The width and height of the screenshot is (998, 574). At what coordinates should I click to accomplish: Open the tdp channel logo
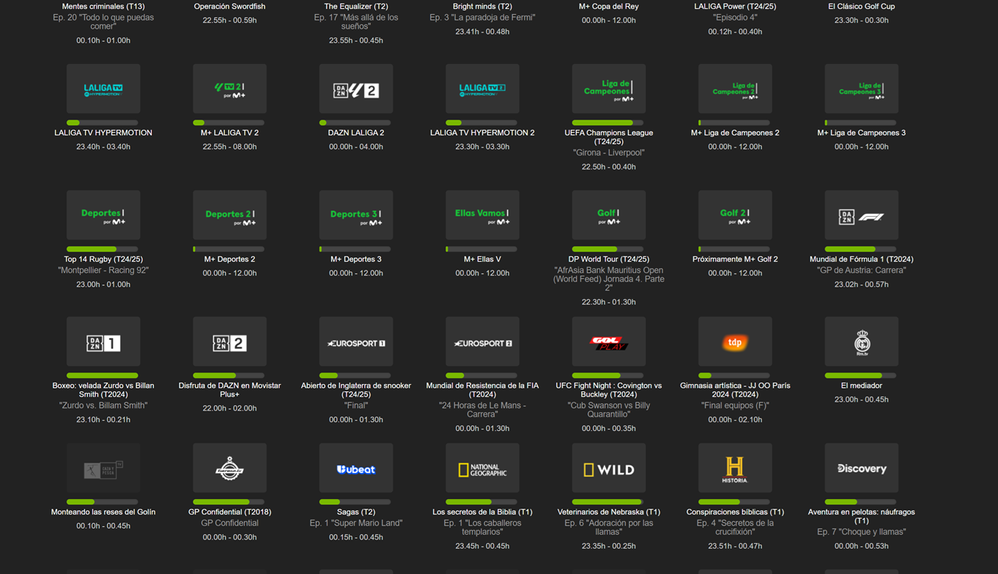pos(735,343)
